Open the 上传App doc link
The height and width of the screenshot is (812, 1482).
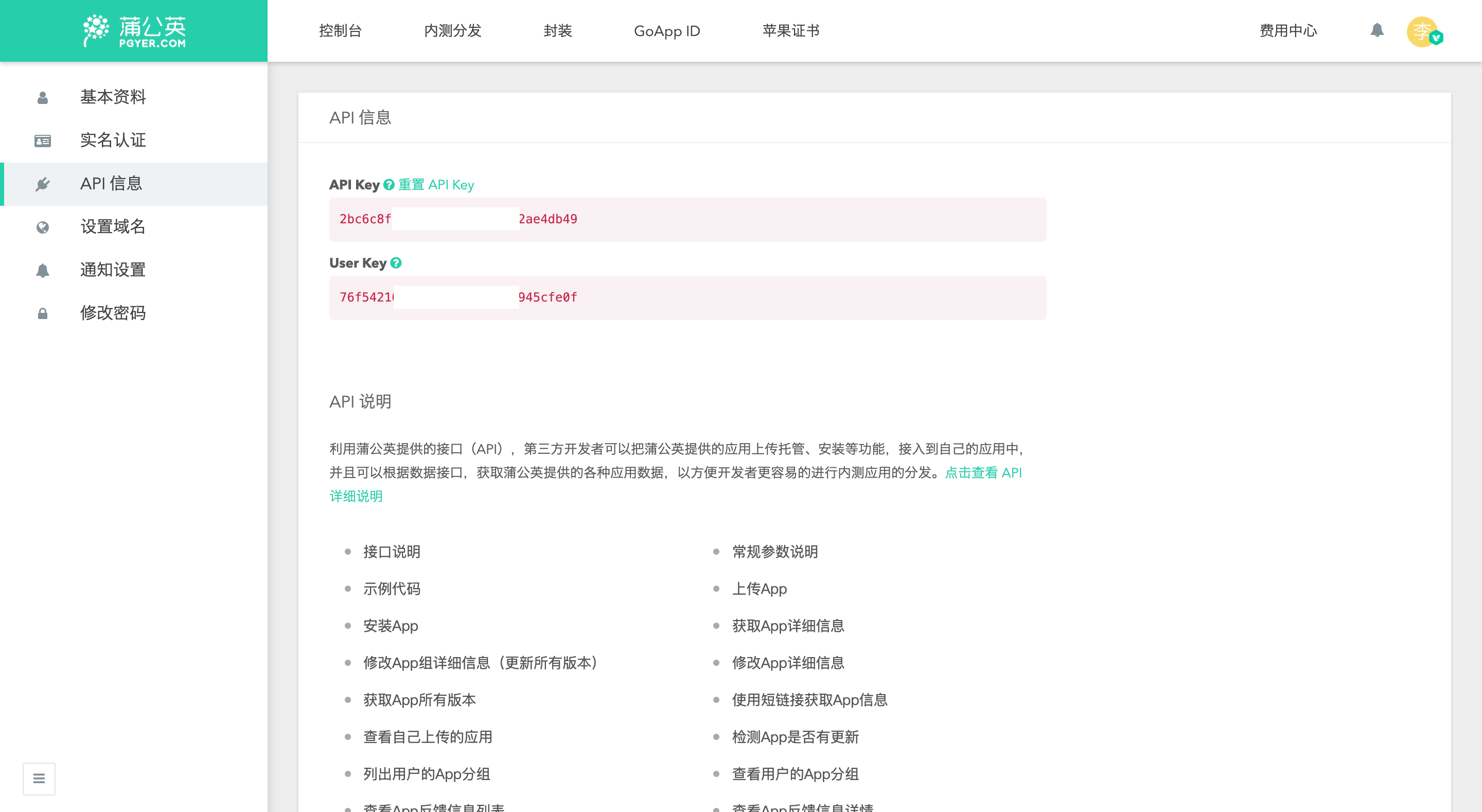point(760,589)
